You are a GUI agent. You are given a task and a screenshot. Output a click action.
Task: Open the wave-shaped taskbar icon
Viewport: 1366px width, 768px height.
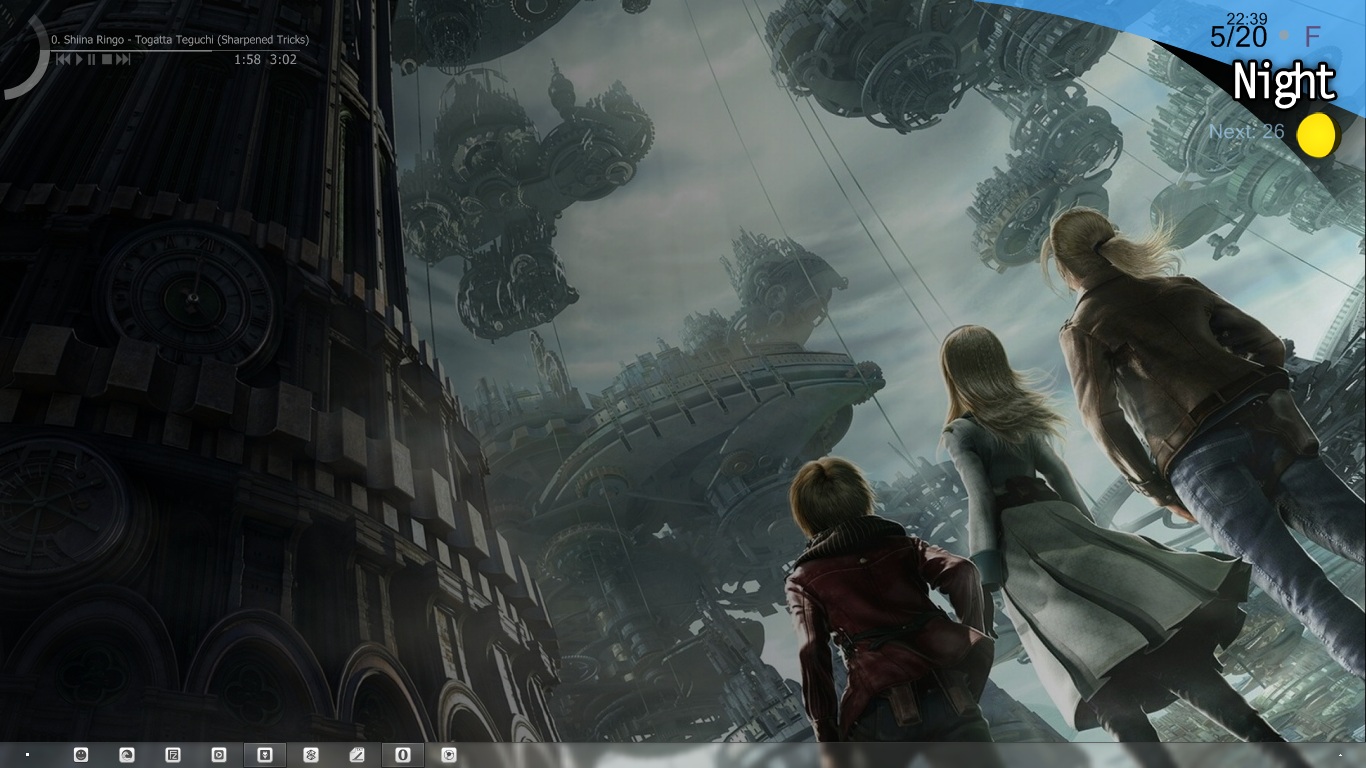[x=126, y=755]
